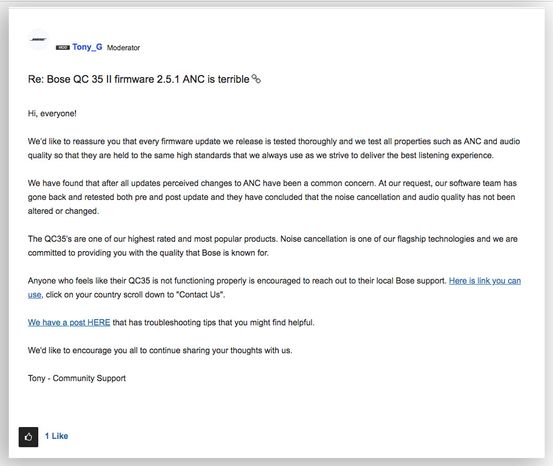The height and width of the screenshot is (466, 553).
Task: View who liked via '1 Like'
Action: click(56, 436)
